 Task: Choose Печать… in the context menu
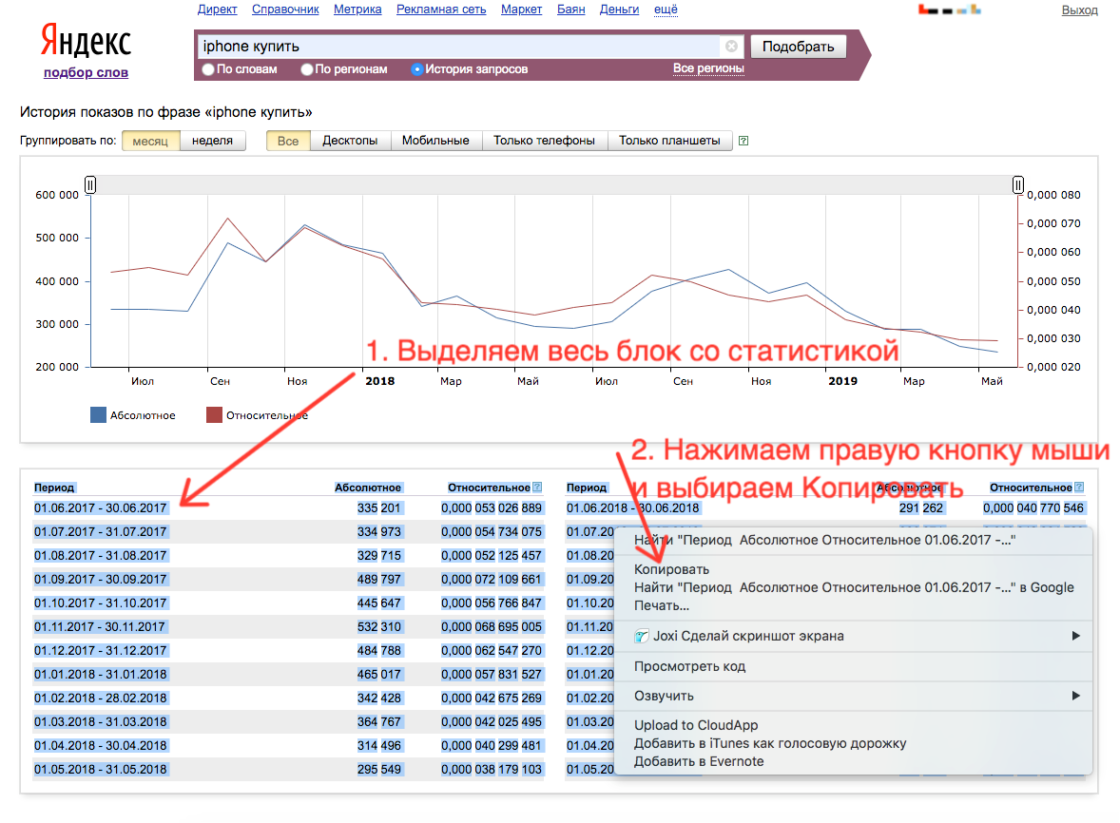661,606
